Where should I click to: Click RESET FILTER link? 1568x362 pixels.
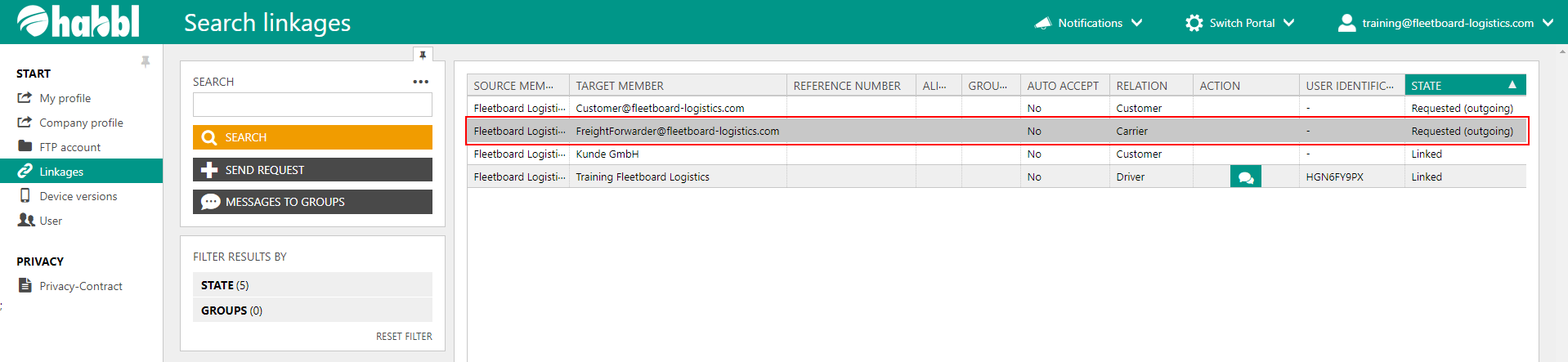(x=404, y=337)
